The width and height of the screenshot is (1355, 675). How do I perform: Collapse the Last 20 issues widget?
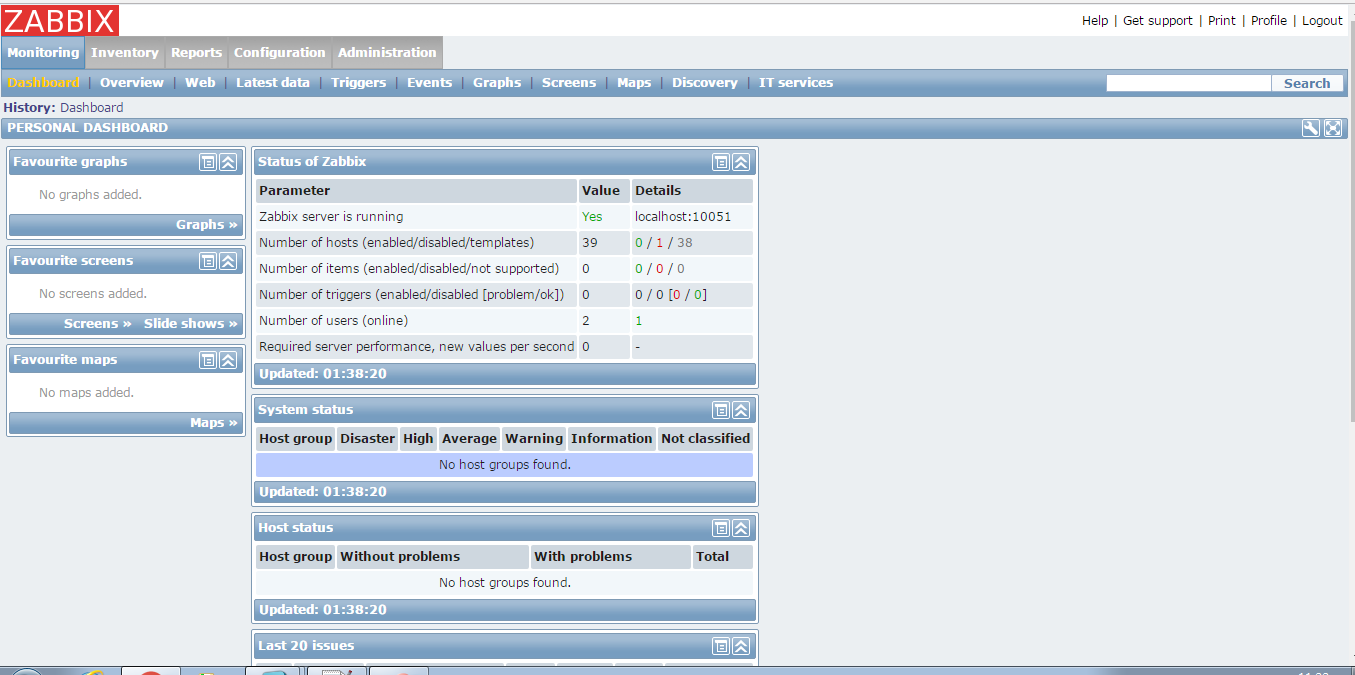coord(741,646)
